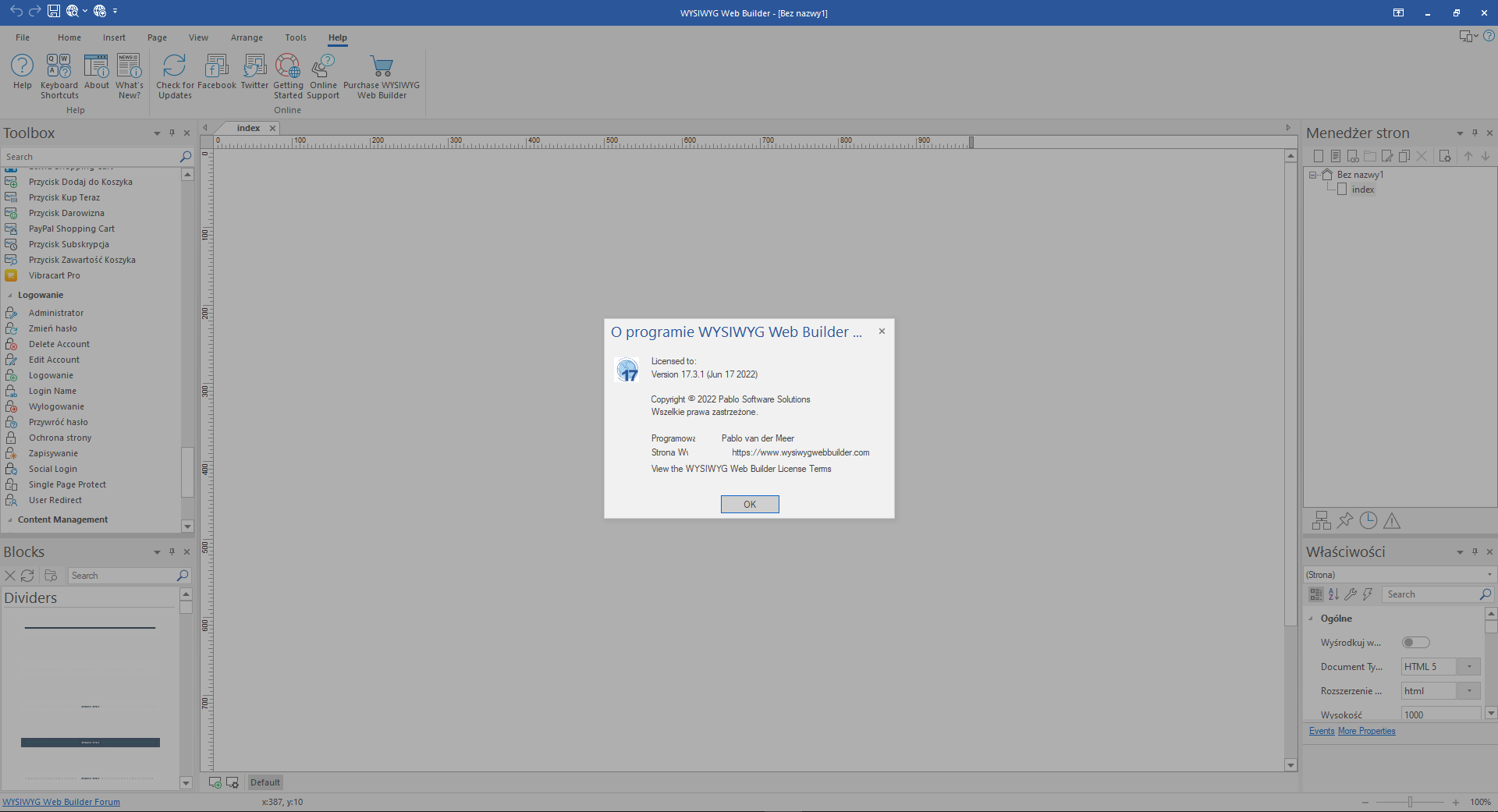The height and width of the screenshot is (812, 1498).
Task: Select the dark bar divider block thumbnail
Action: [91, 743]
